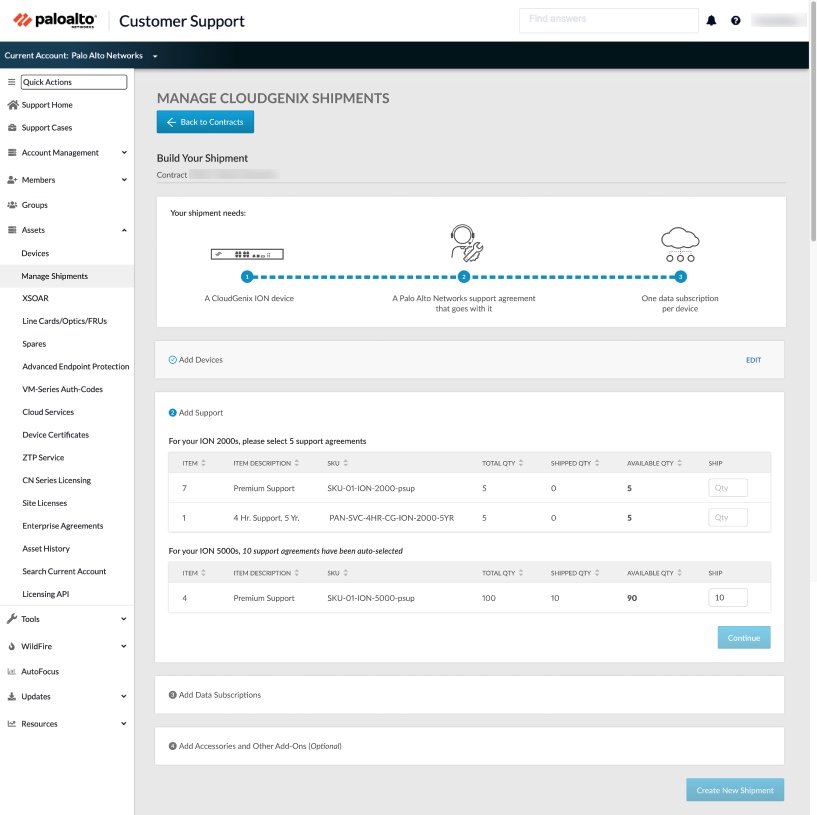
Task: Expand the Add Data Subscriptions section
Action: (469, 695)
